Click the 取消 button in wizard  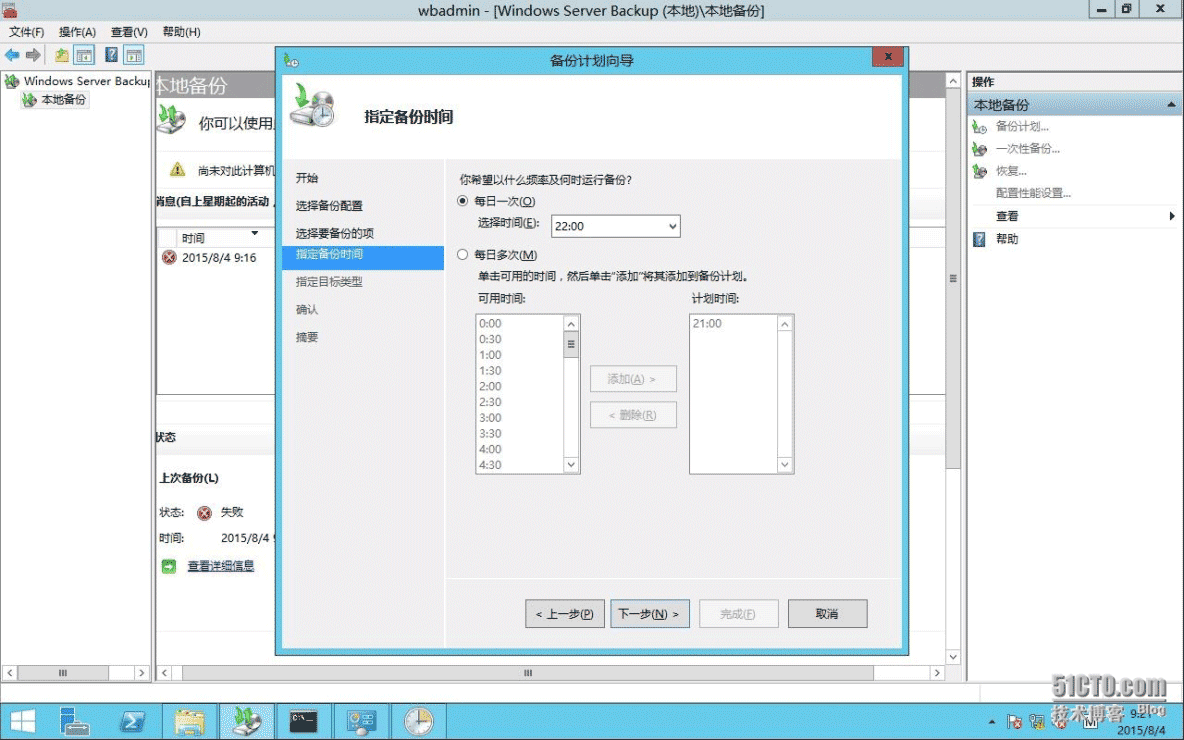pyautogui.click(x=827, y=614)
